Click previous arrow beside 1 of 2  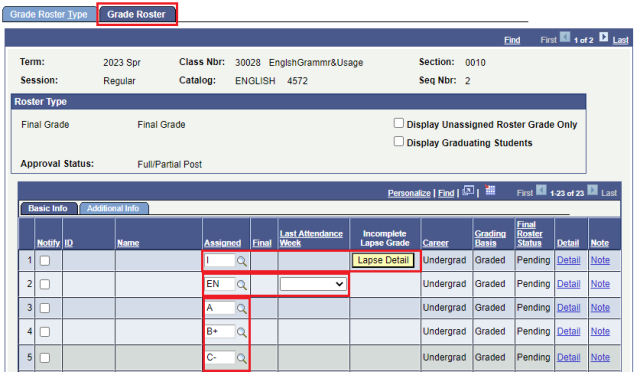coord(565,38)
